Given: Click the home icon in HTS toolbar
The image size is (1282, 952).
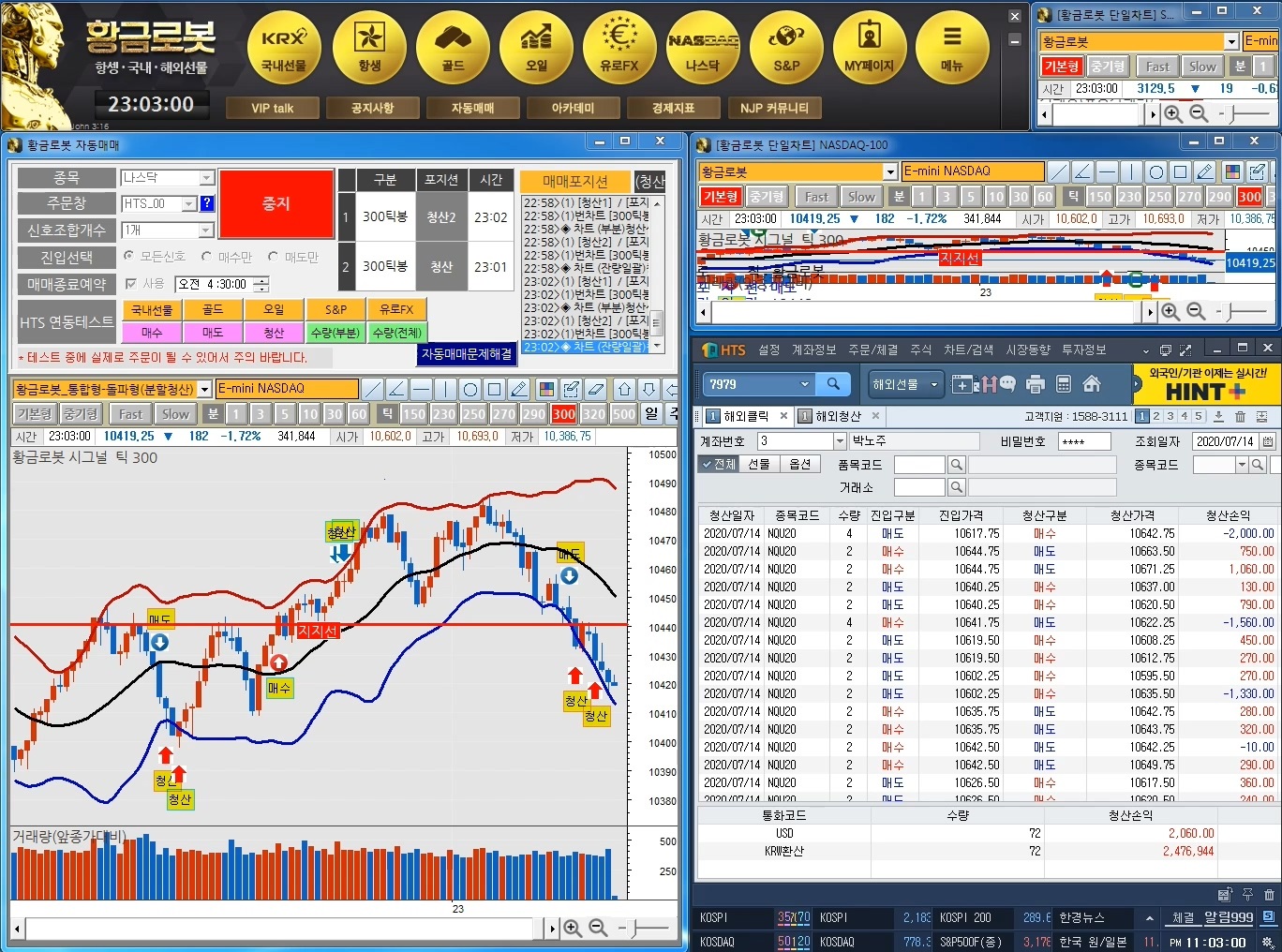Looking at the screenshot, I should tap(1092, 384).
